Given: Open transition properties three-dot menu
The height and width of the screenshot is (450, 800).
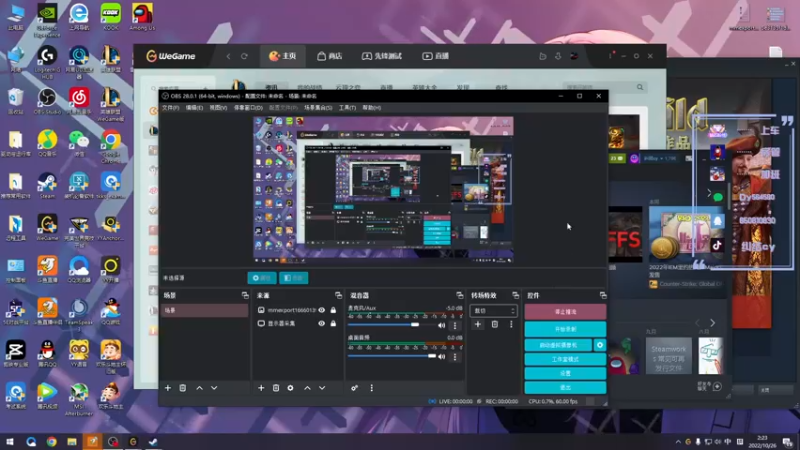Looking at the screenshot, I should (x=511, y=324).
